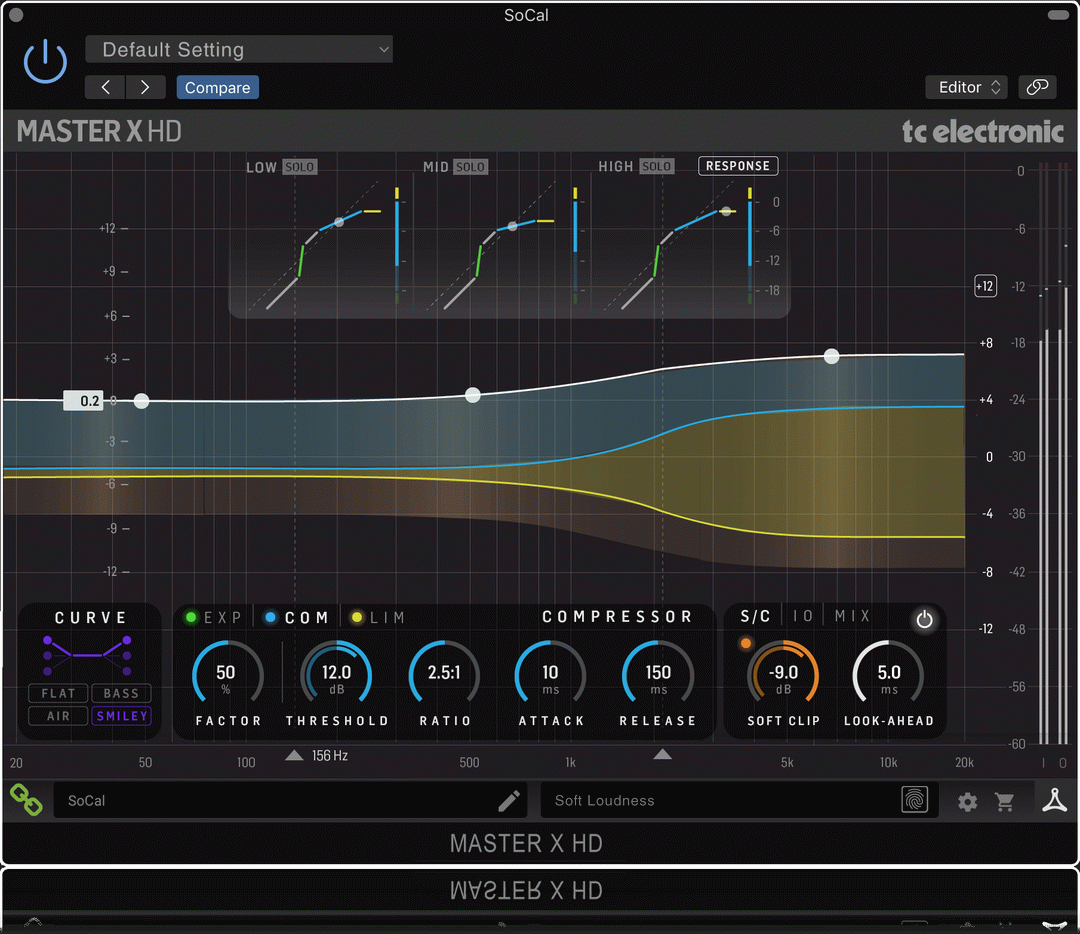This screenshot has height=934, width=1080.
Task: Switch to the MIX tab
Action: (x=852, y=617)
